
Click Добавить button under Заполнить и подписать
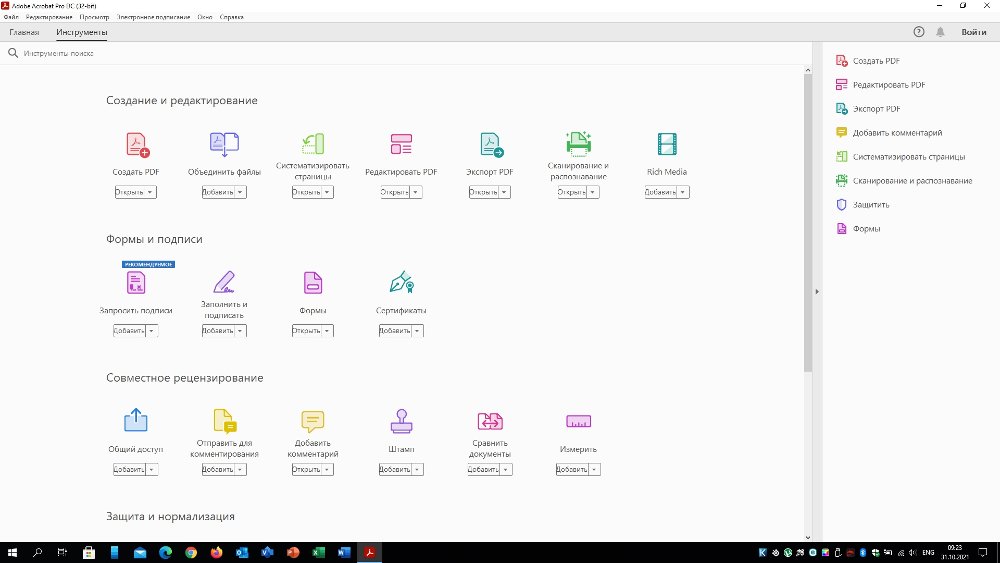click(218, 330)
